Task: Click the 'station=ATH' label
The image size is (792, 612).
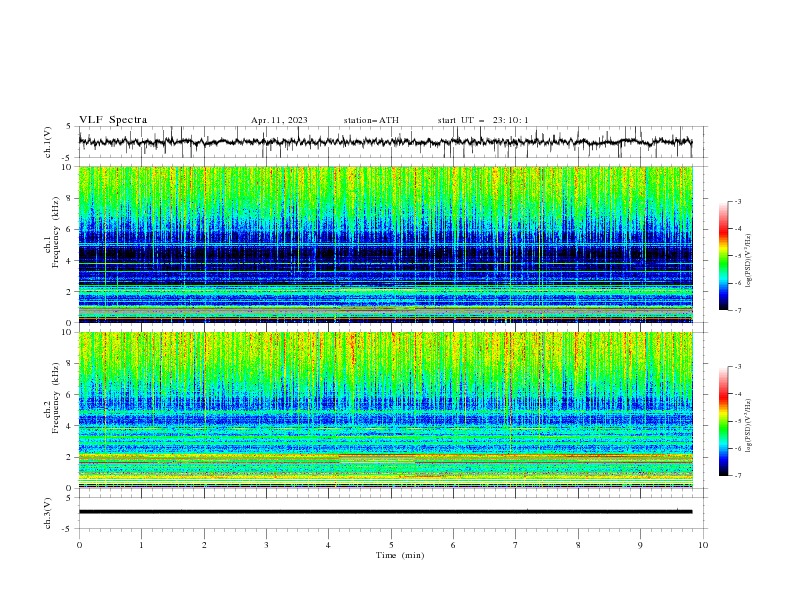Action: [x=371, y=120]
